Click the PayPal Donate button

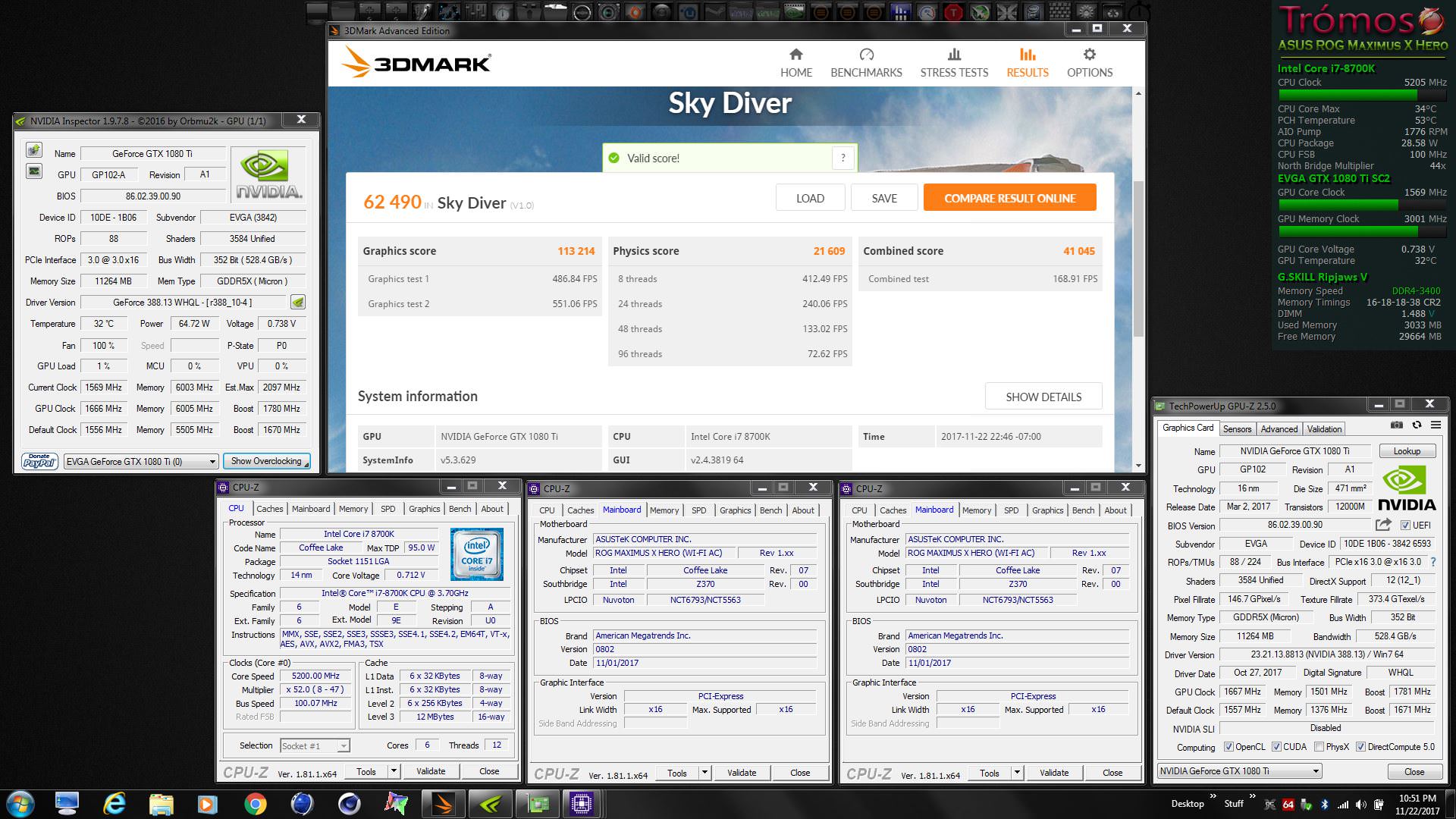tap(39, 461)
